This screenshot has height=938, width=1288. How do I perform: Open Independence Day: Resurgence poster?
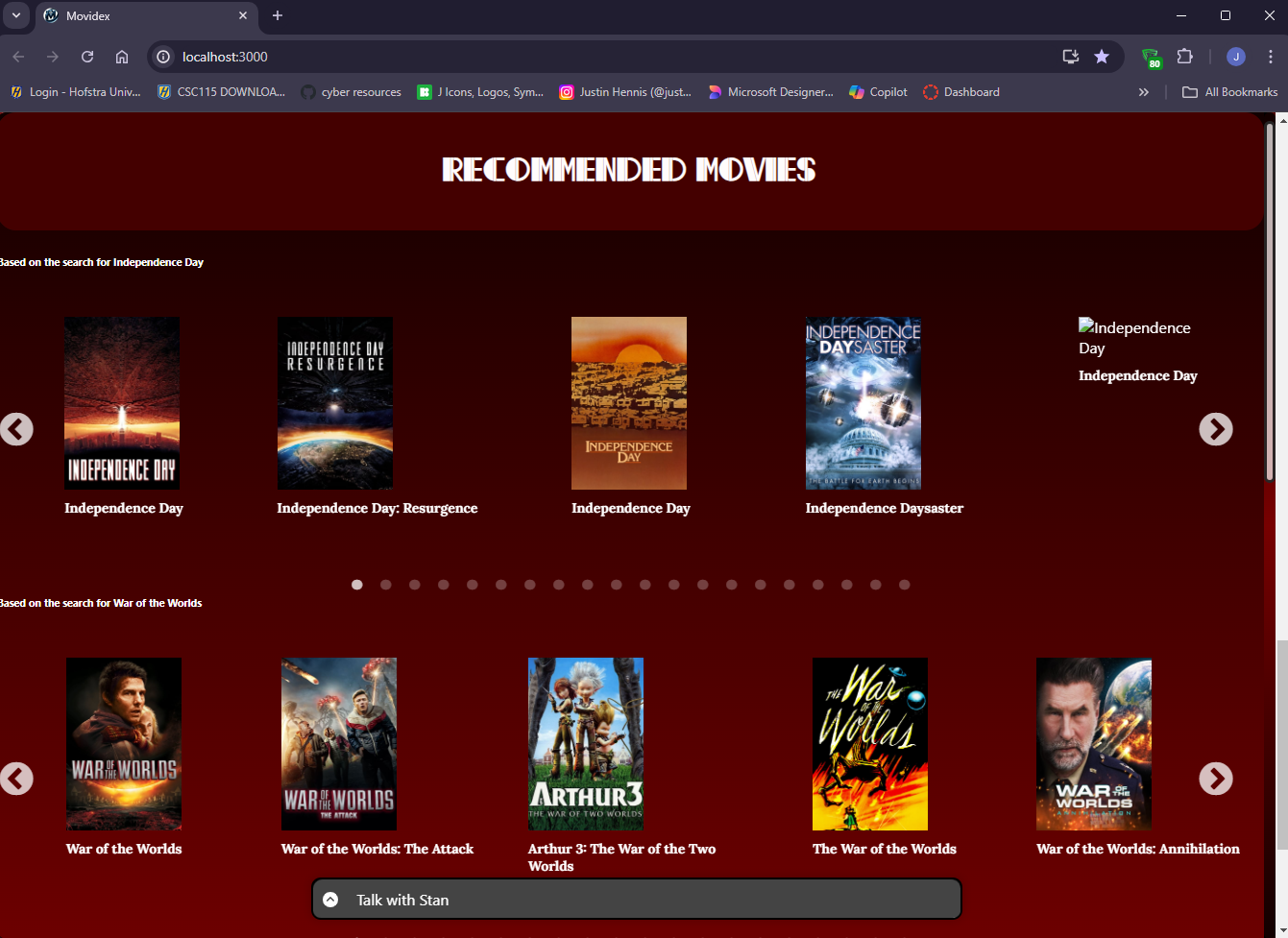[335, 403]
